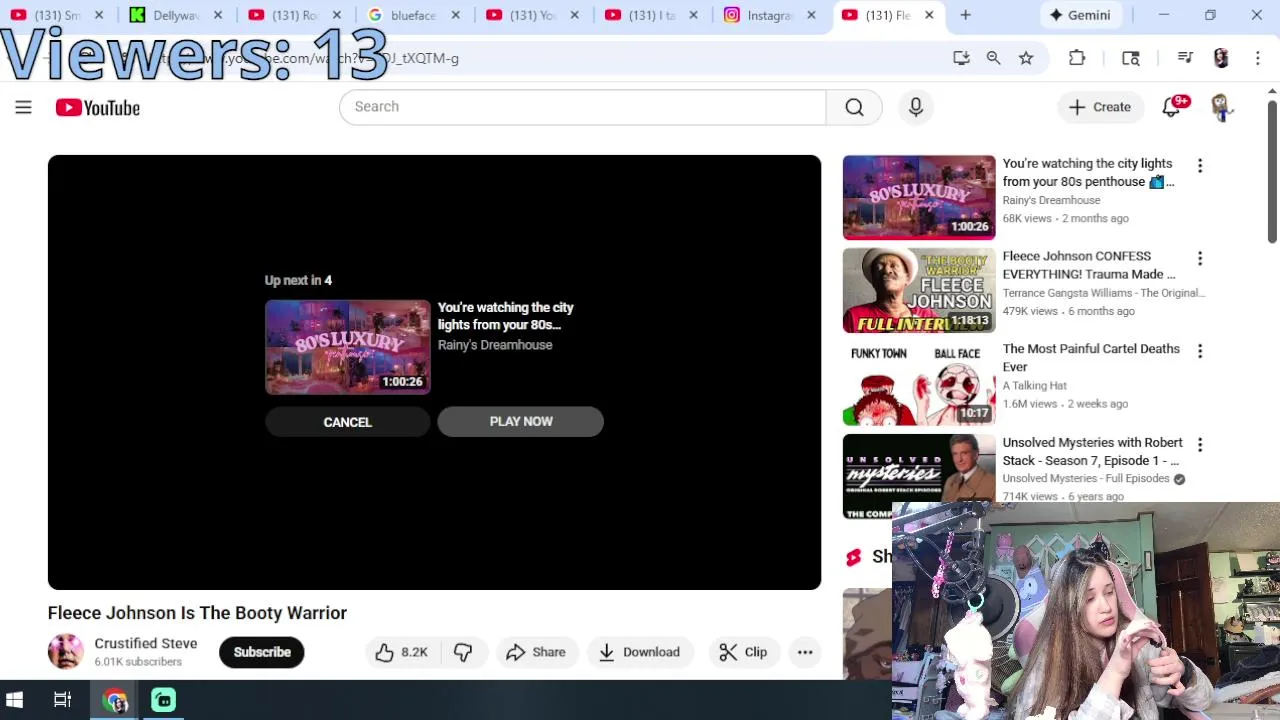
Task: Click into the YouTube search field
Action: pos(583,107)
